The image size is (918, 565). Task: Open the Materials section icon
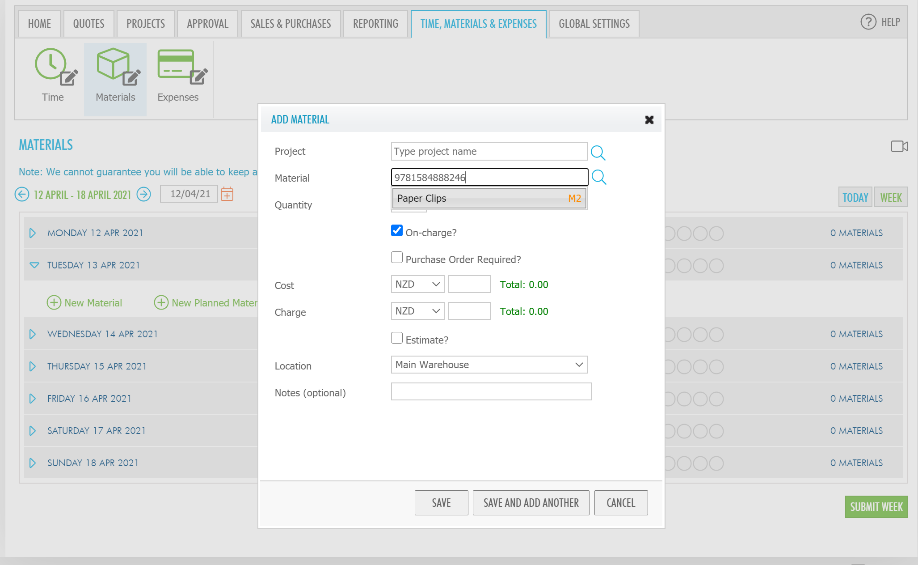[x=118, y=66]
